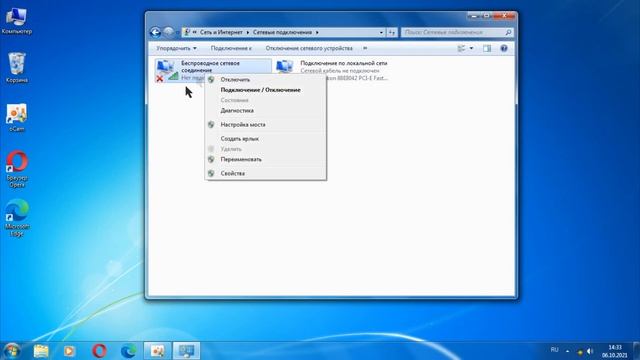Open Windows Media Player taskbar icon
The width and height of the screenshot is (640, 360).
(x=69, y=351)
